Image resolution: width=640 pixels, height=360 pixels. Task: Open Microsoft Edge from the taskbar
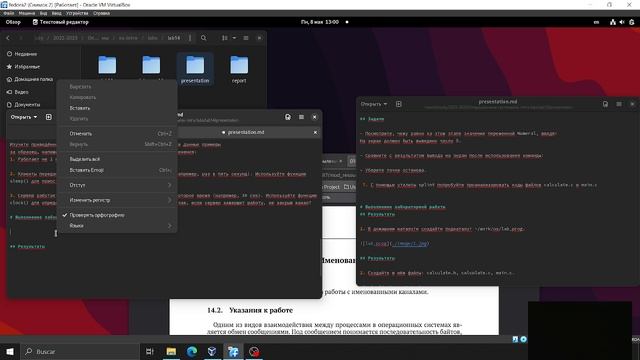[192, 351]
